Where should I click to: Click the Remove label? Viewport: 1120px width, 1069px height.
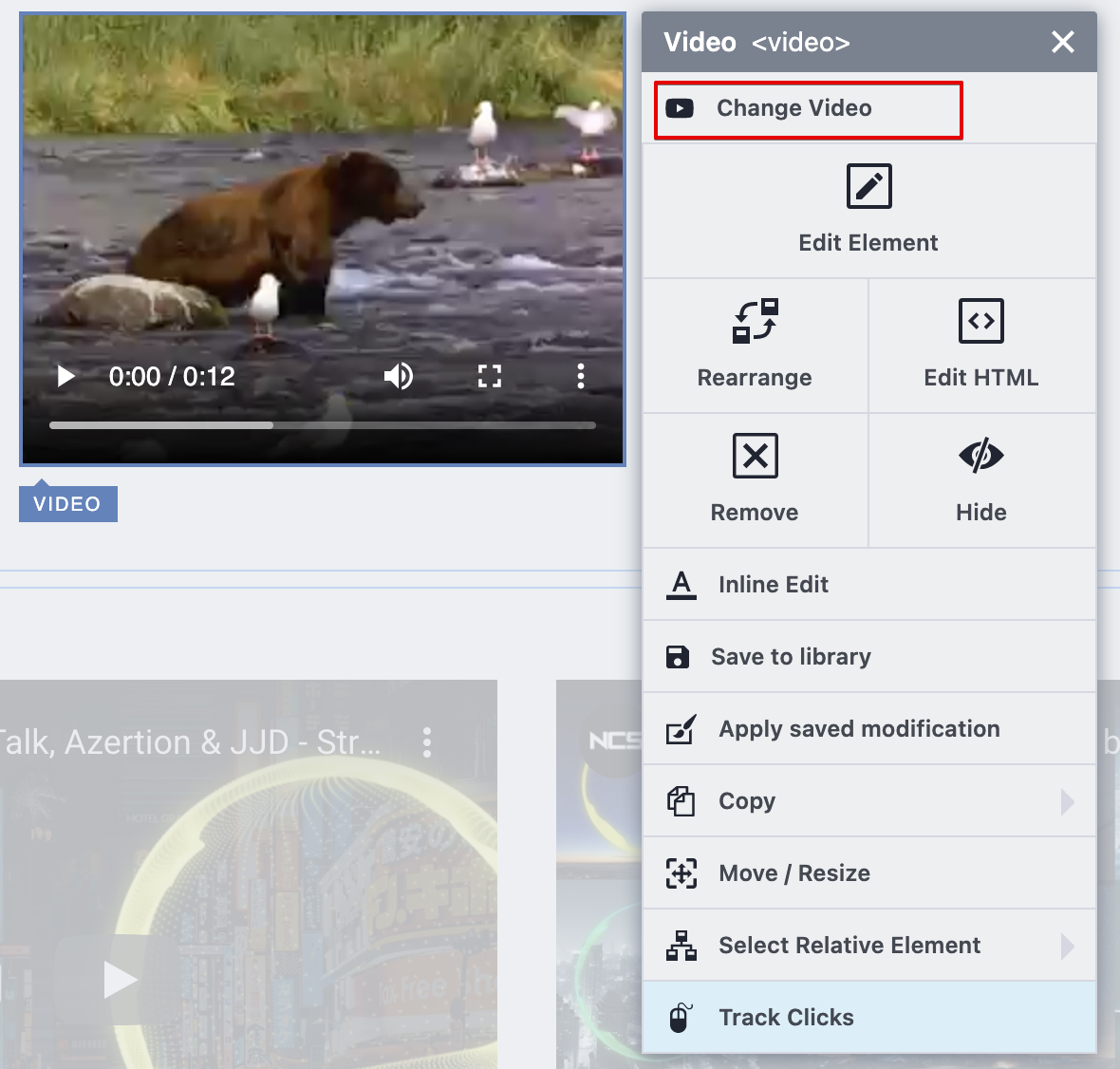(x=755, y=513)
